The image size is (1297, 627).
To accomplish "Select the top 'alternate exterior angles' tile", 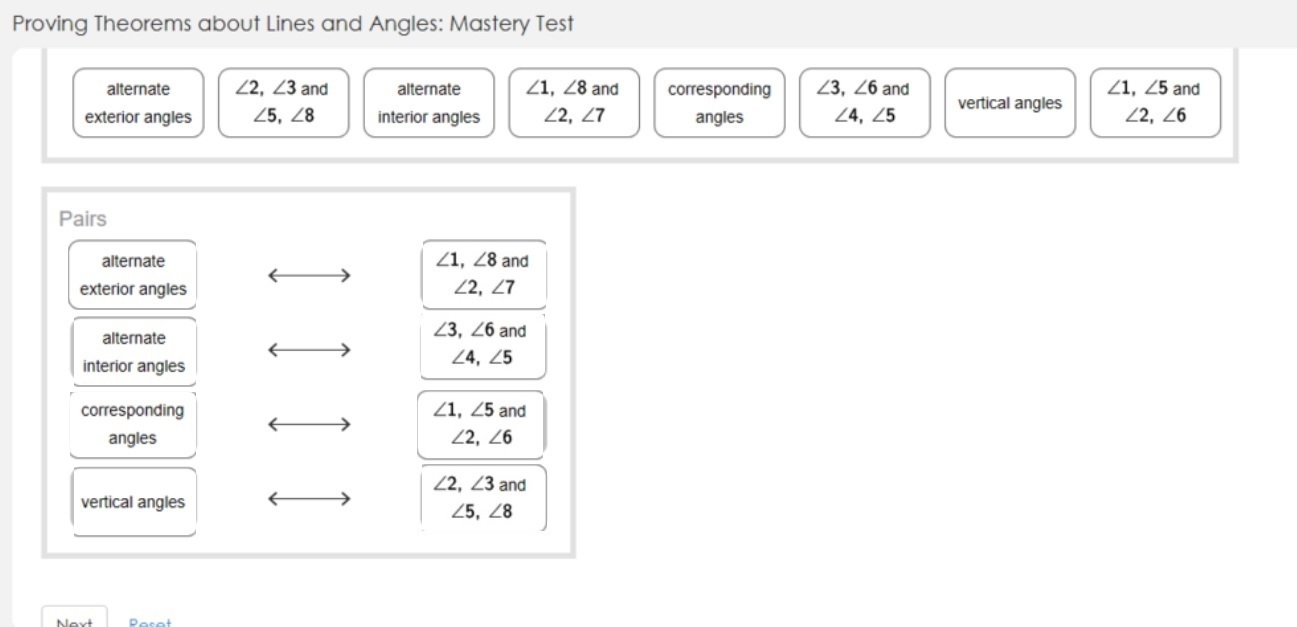I will coord(138,103).
